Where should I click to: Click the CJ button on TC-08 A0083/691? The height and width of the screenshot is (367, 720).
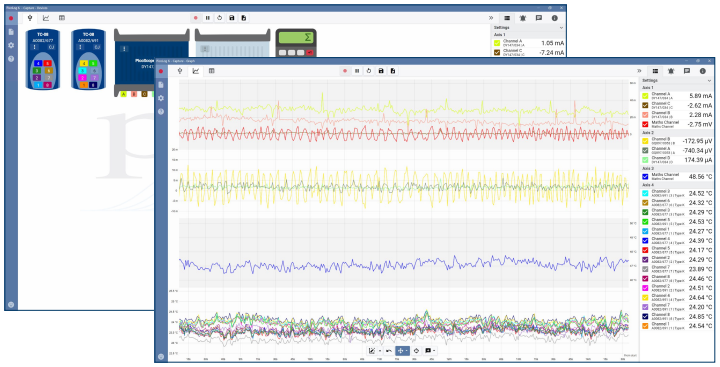point(97,47)
